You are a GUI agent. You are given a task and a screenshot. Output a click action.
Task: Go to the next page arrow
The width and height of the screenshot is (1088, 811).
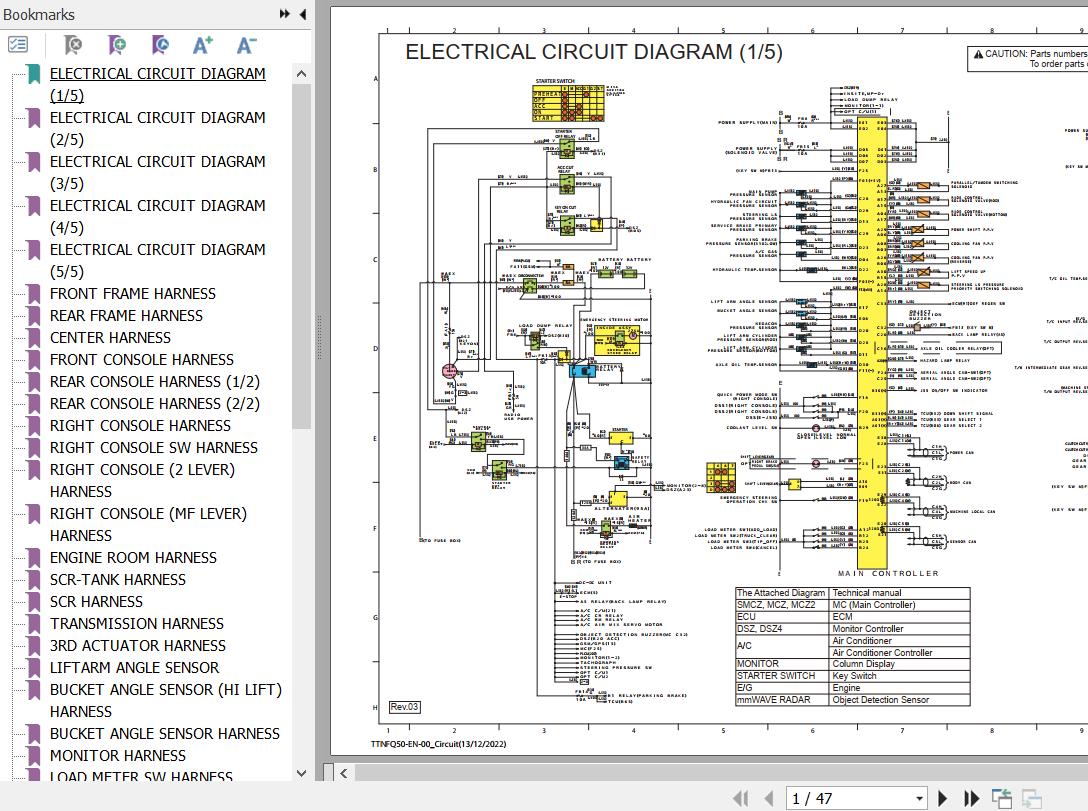point(942,799)
